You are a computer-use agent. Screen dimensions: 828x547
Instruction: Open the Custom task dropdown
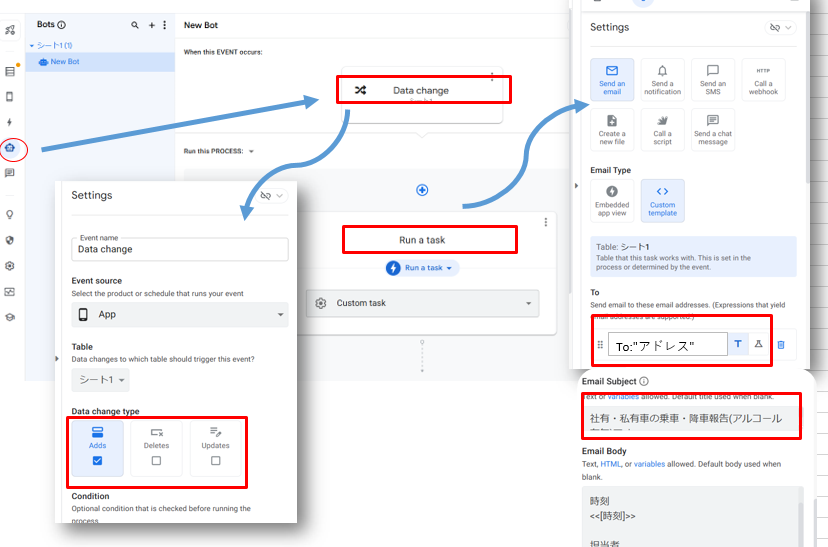tap(422, 303)
